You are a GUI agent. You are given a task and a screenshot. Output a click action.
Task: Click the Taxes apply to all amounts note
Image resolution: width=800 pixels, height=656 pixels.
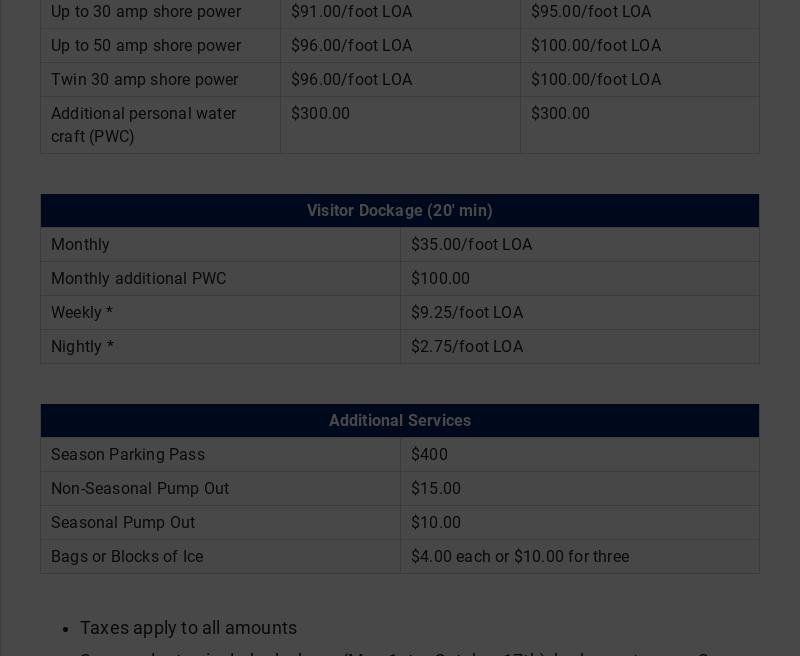pos(188,628)
